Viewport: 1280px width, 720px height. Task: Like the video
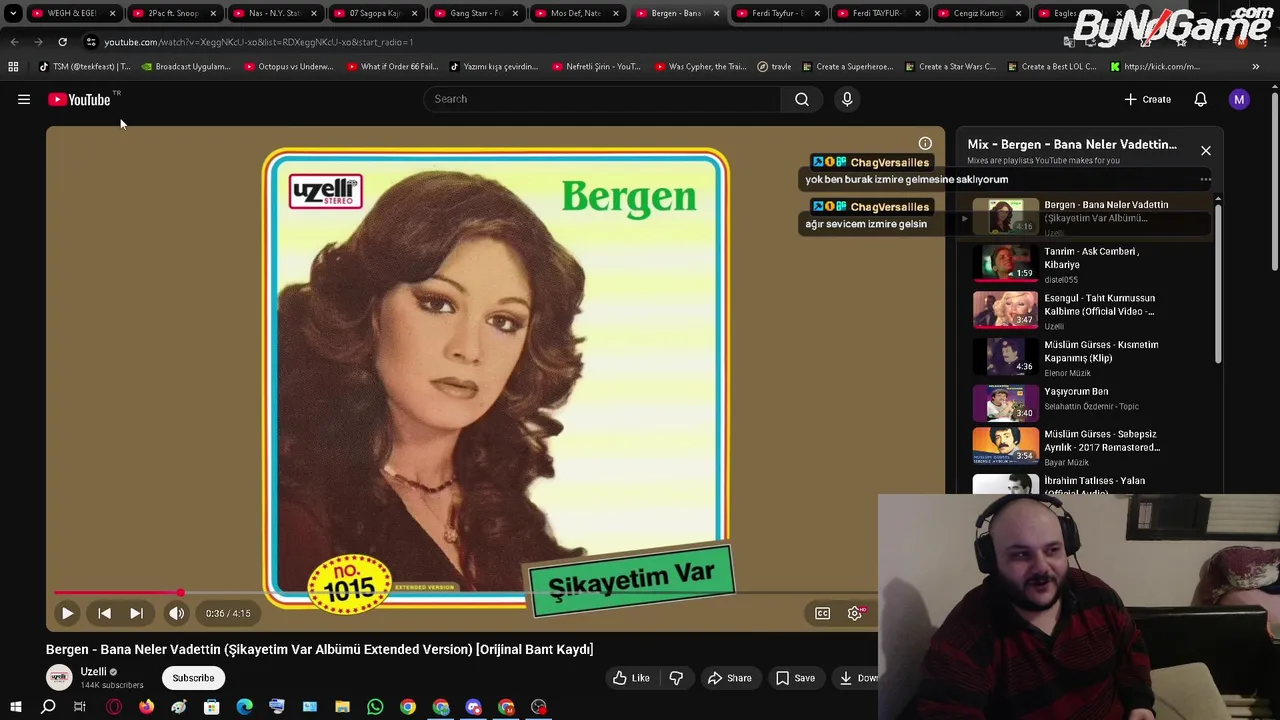pos(631,678)
